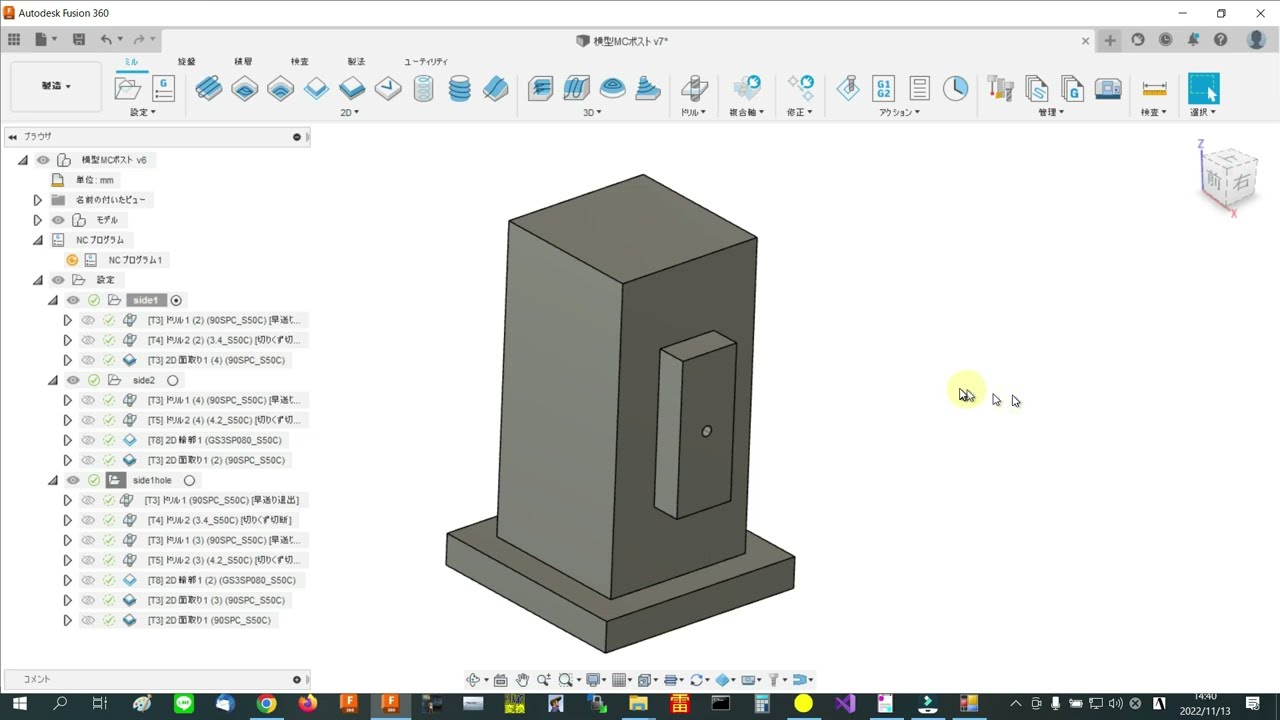Screen dimensions: 1280x720
Task: Open the 製造 workspace dropdown
Action: tap(56, 86)
